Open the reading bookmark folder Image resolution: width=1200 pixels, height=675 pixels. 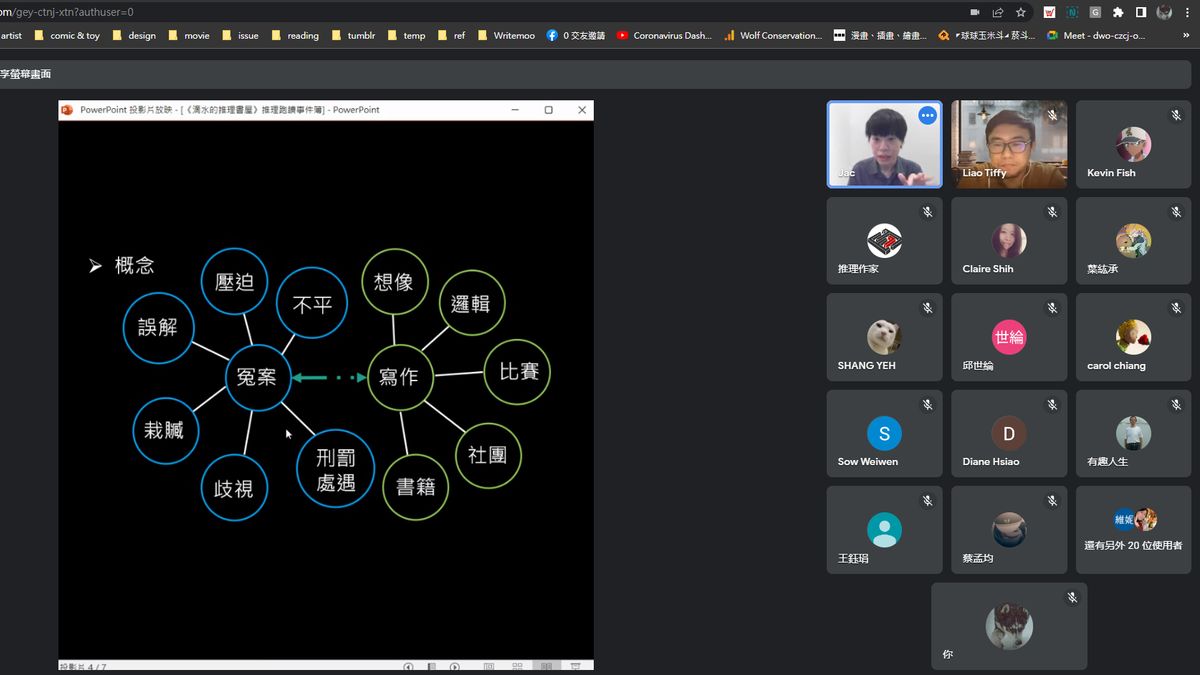click(x=295, y=35)
